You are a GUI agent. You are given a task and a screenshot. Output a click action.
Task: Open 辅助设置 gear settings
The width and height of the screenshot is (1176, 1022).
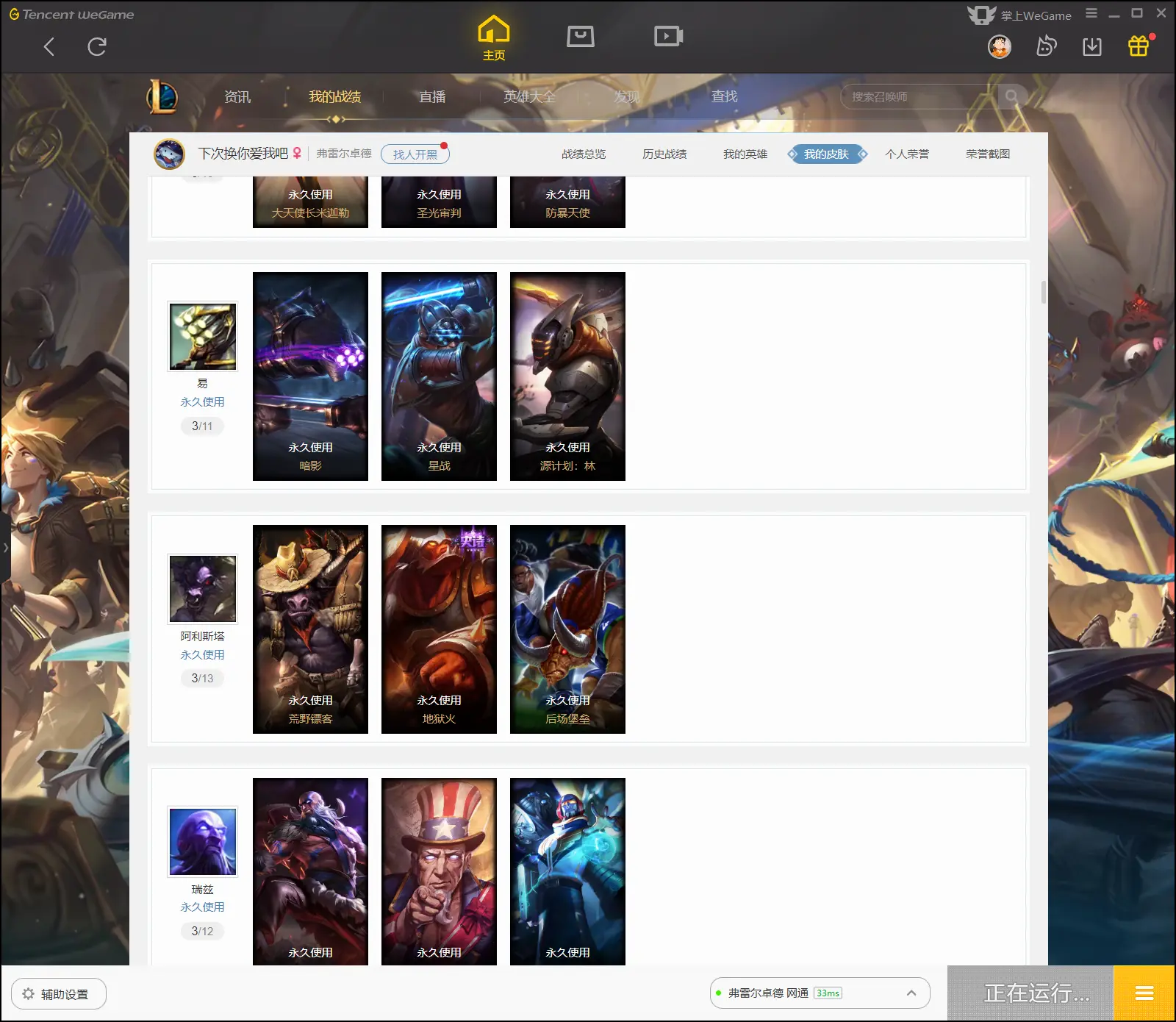(x=59, y=994)
